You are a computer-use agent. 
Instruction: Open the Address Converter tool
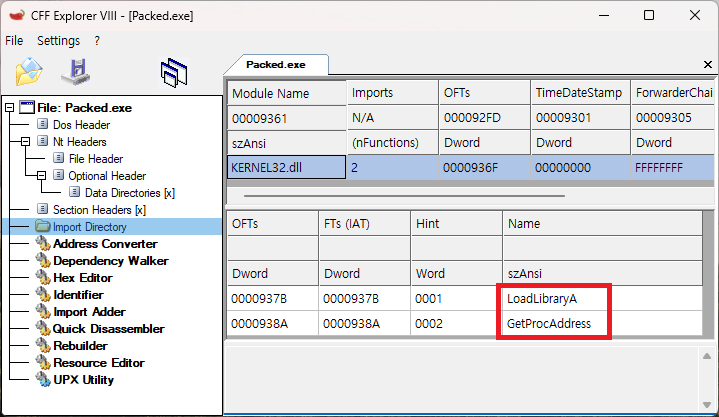coord(104,244)
